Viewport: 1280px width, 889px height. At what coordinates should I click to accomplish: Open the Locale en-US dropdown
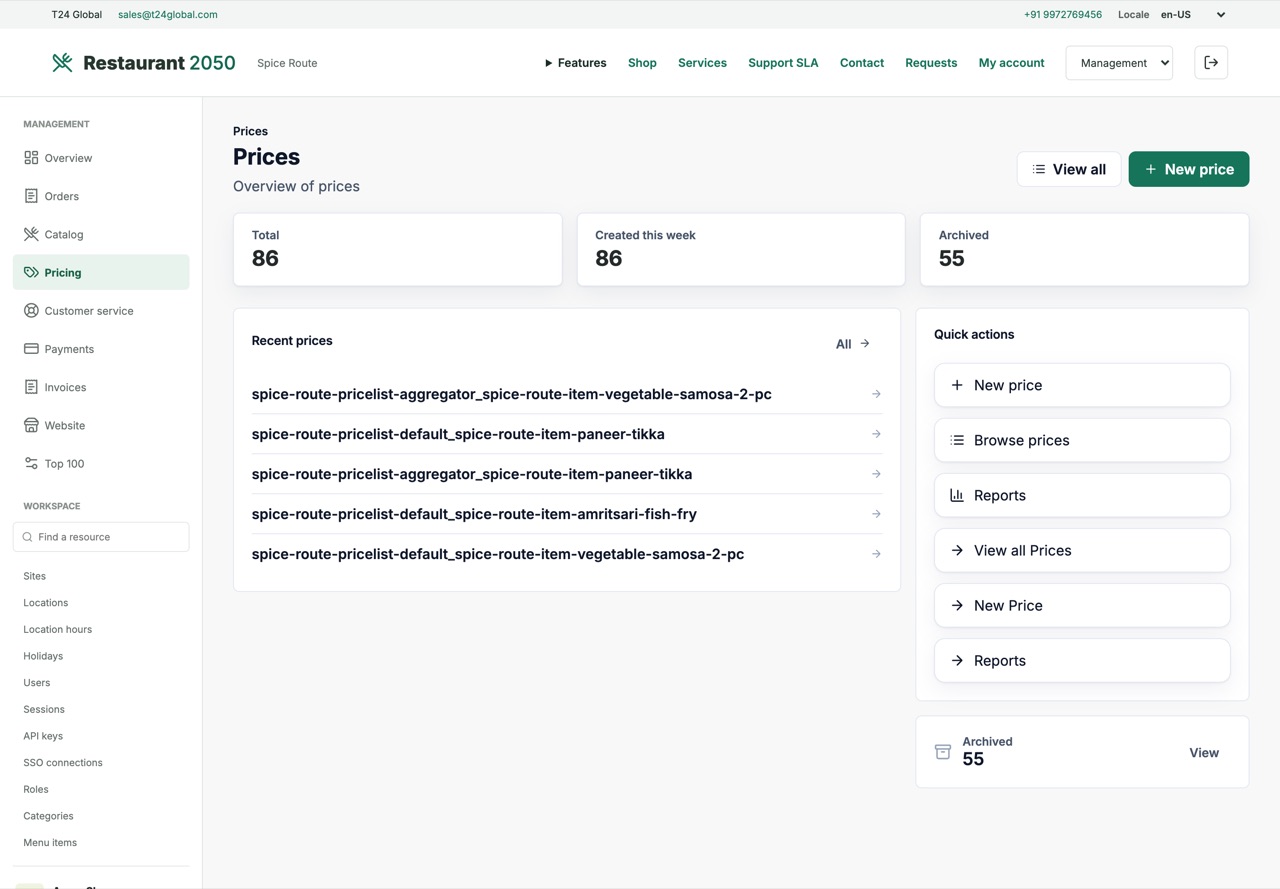[1193, 15]
